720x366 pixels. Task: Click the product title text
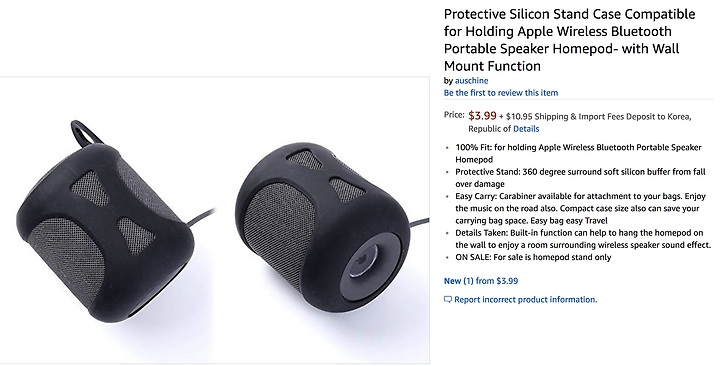[x=569, y=40]
